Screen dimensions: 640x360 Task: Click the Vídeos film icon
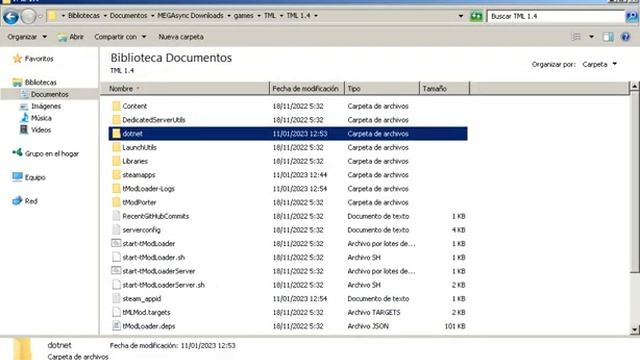click(x=24, y=130)
